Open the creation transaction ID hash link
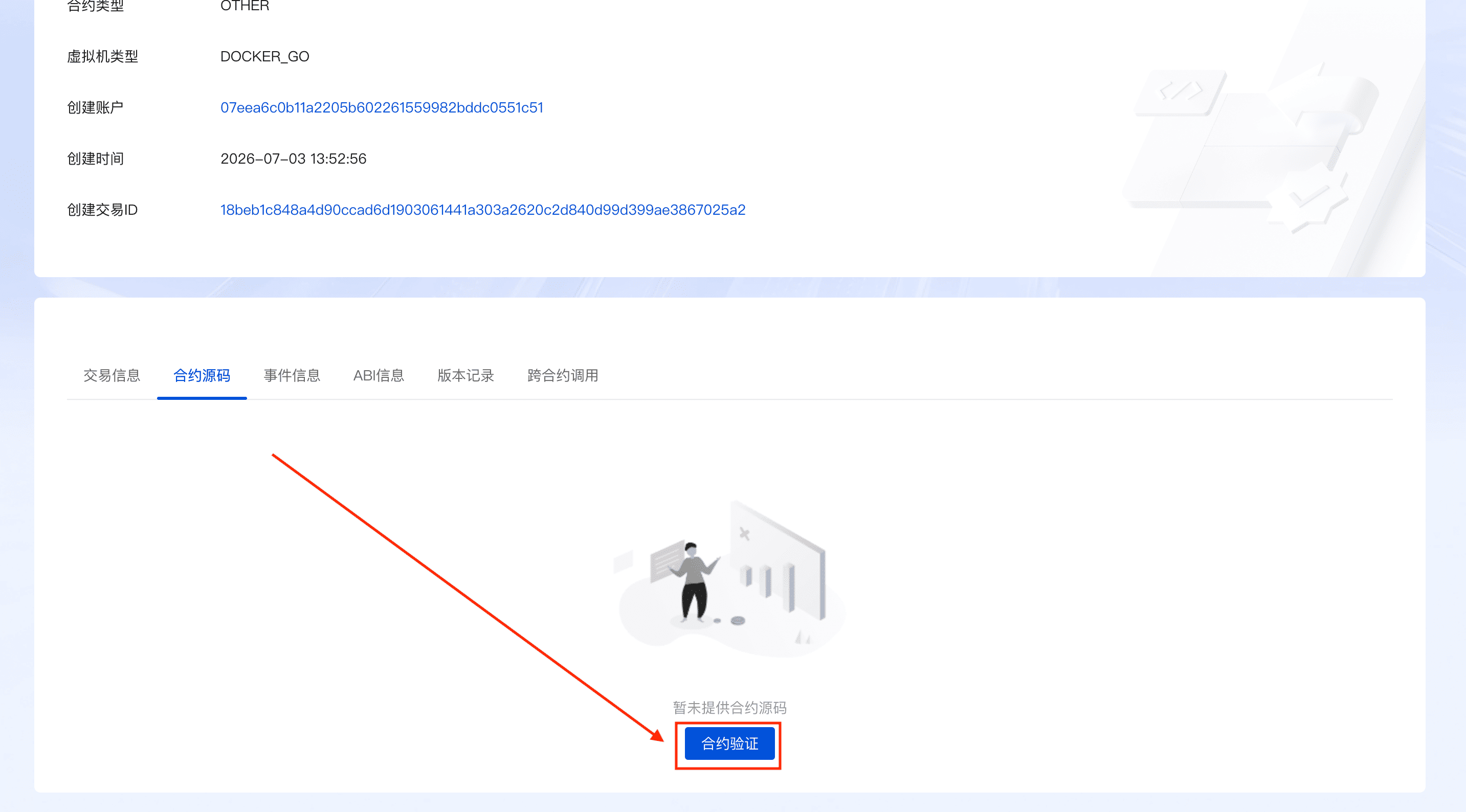This screenshot has width=1466, height=812. click(x=482, y=210)
